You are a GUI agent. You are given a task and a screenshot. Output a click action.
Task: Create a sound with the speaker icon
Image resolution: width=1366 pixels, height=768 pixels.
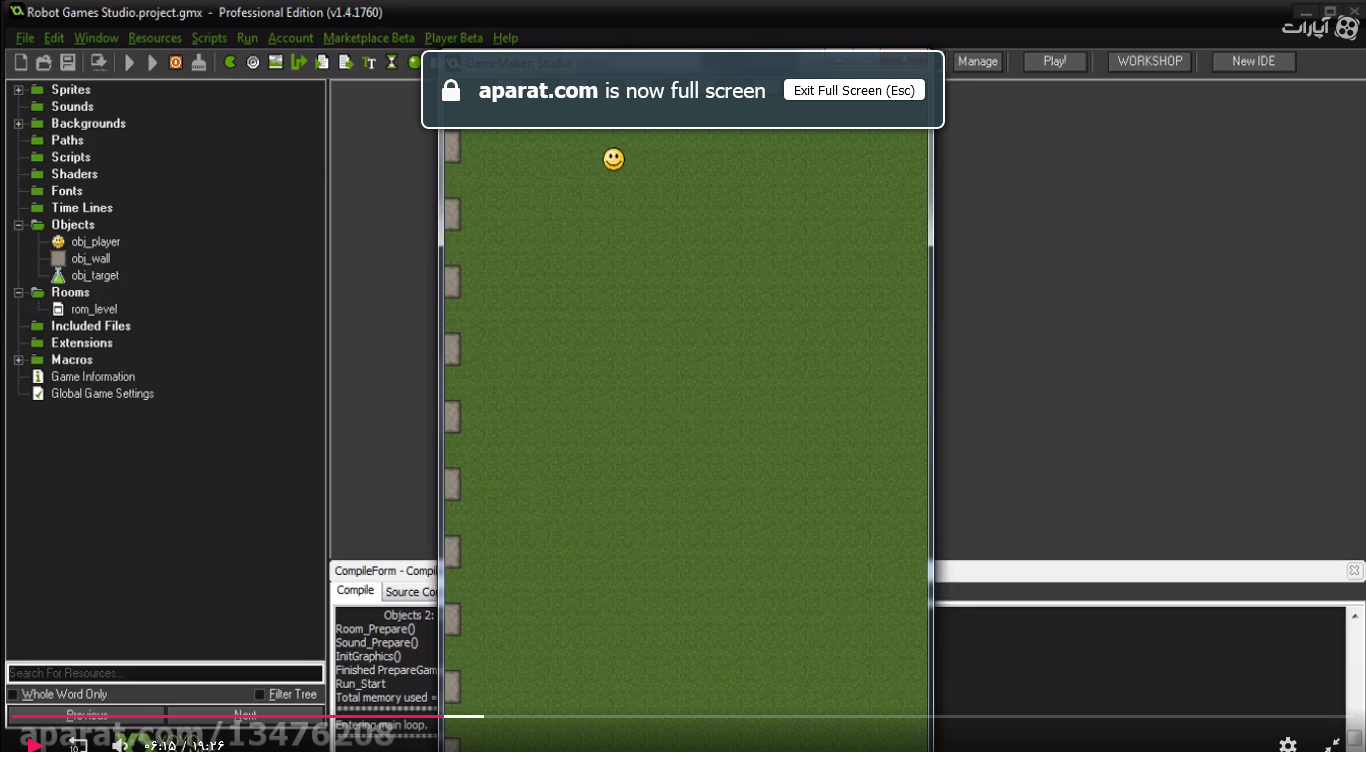click(253, 62)
